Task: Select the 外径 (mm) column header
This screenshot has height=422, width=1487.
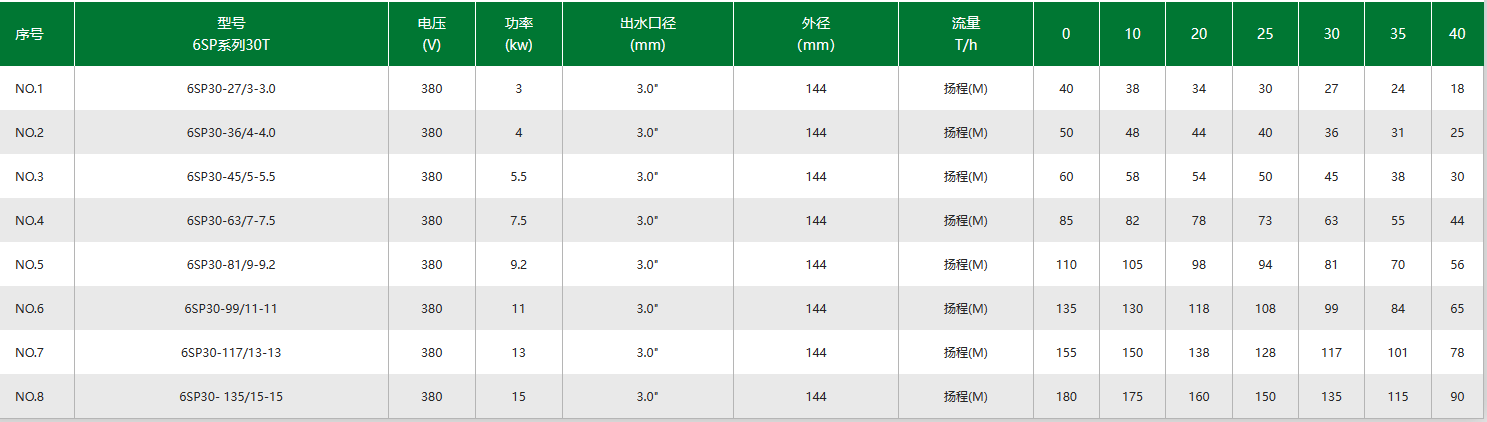Action: [816, 34]
